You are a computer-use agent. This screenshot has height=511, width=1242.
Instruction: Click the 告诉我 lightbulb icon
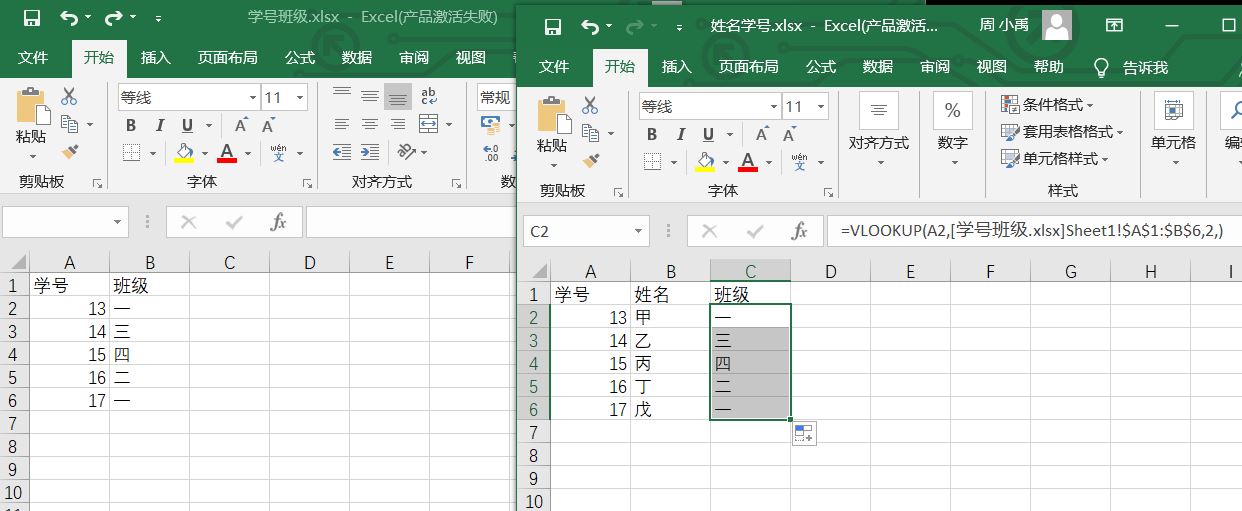(1101, 67)
